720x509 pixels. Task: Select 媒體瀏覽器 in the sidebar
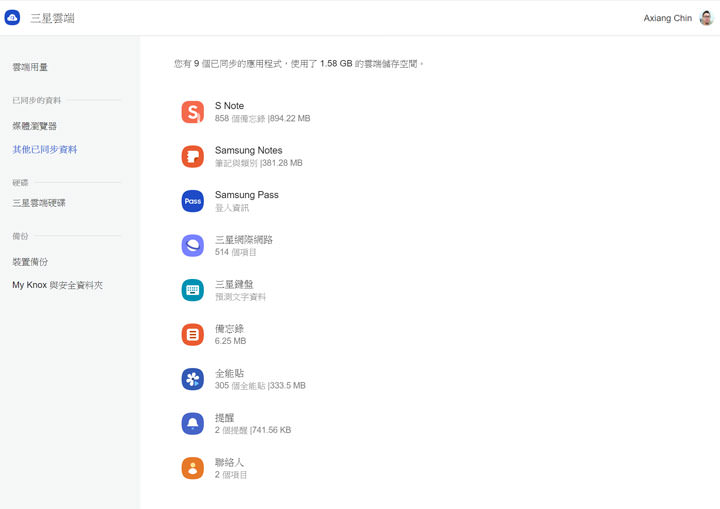point(35,126)
